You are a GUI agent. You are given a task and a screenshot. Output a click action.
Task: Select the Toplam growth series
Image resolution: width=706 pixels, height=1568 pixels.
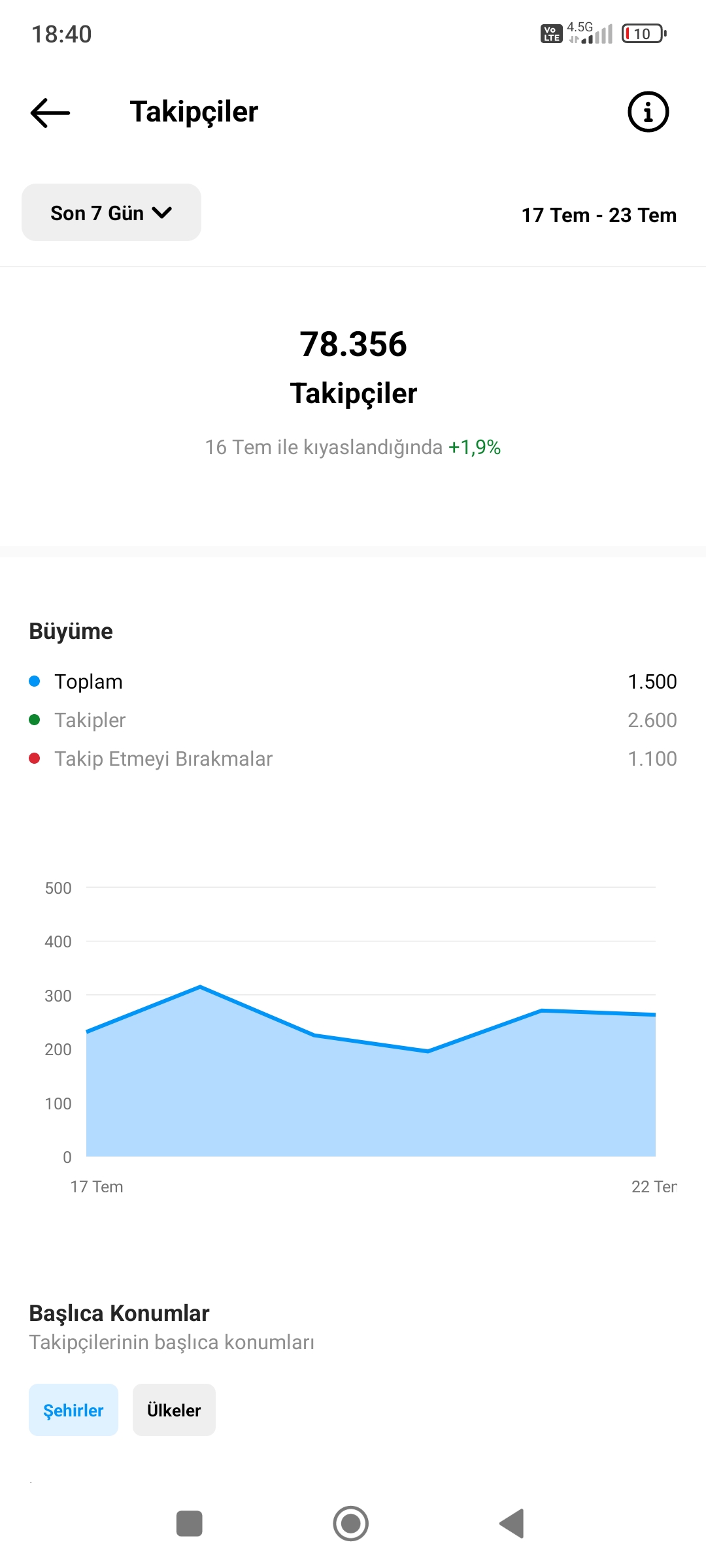pyautogui.click(x=353, y=681)
